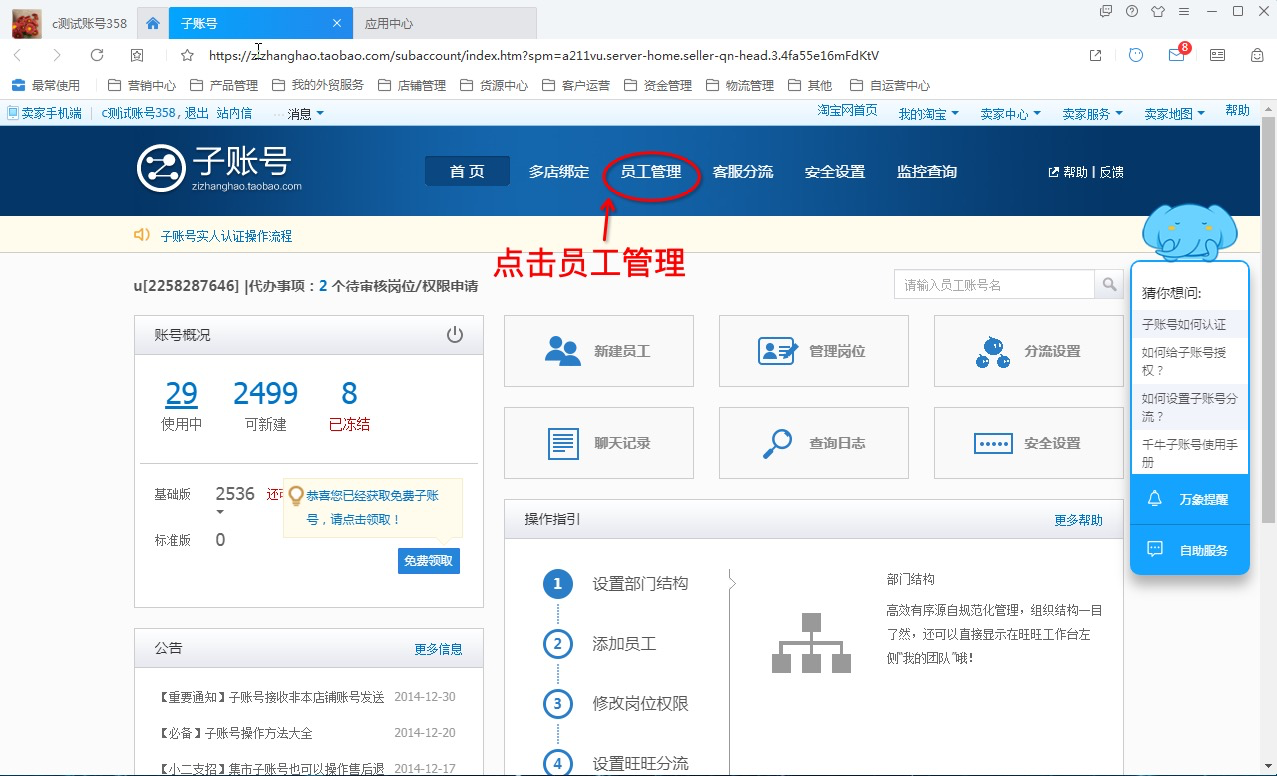Viewport: 1277px width, 776px height.
Task: Click the power icon in 账号概况
Action: point(455,334)
